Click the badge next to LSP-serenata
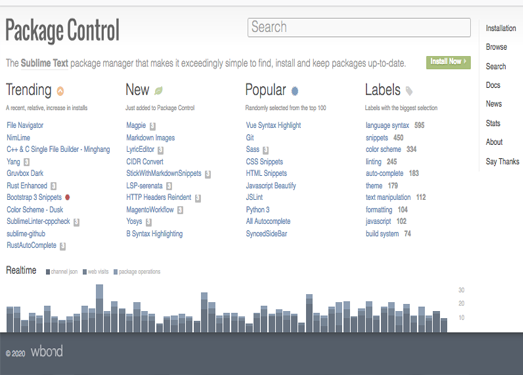 point(169,186)
